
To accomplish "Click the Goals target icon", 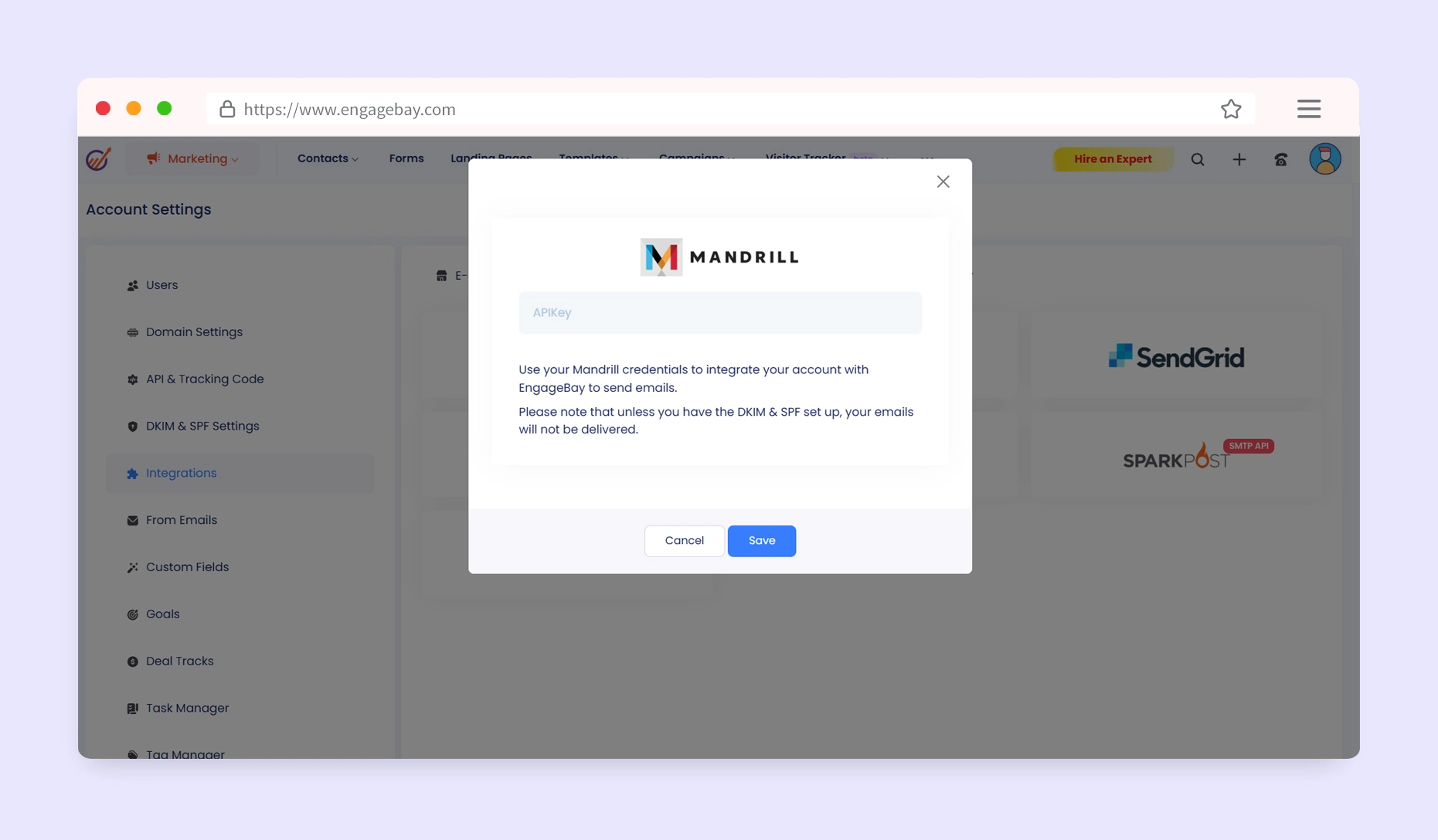I will click(x=132, y=615).
